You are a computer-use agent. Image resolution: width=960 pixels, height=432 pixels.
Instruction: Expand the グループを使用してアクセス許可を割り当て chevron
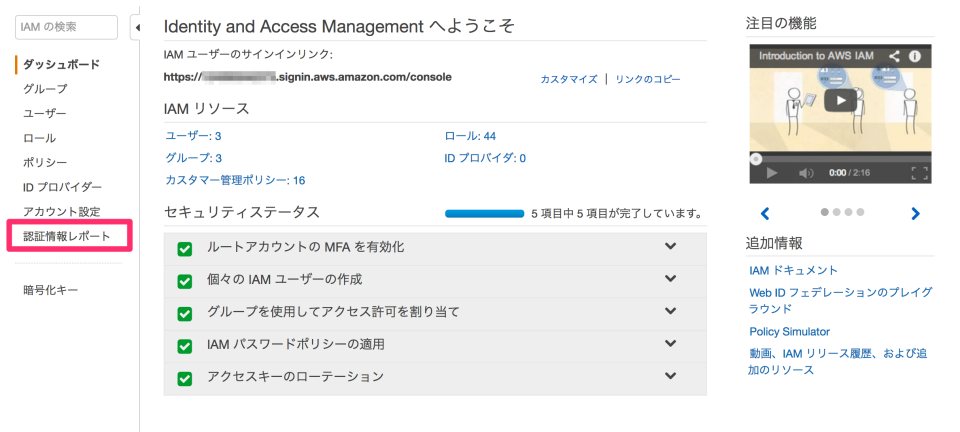click(x=671, y=311)
